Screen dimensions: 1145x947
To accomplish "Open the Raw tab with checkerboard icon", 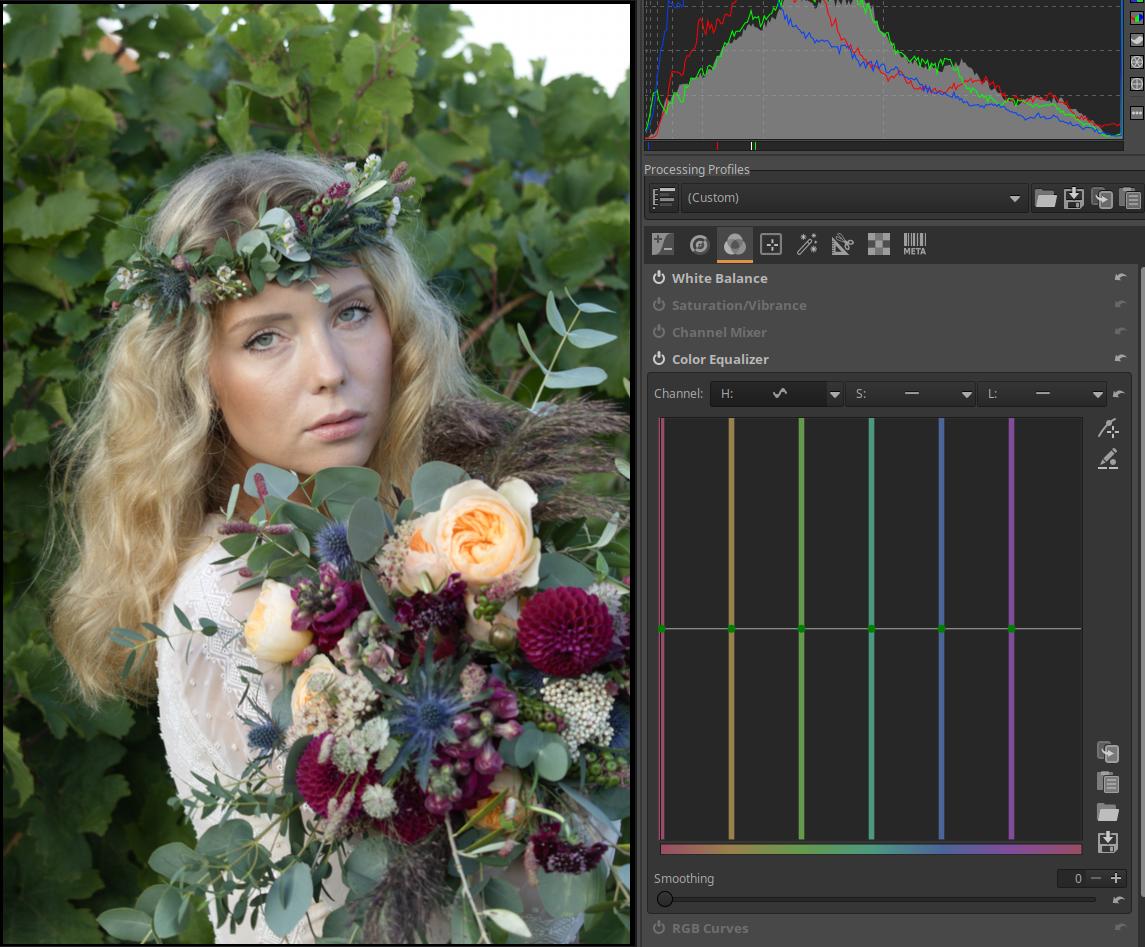I will coord(878,244).
